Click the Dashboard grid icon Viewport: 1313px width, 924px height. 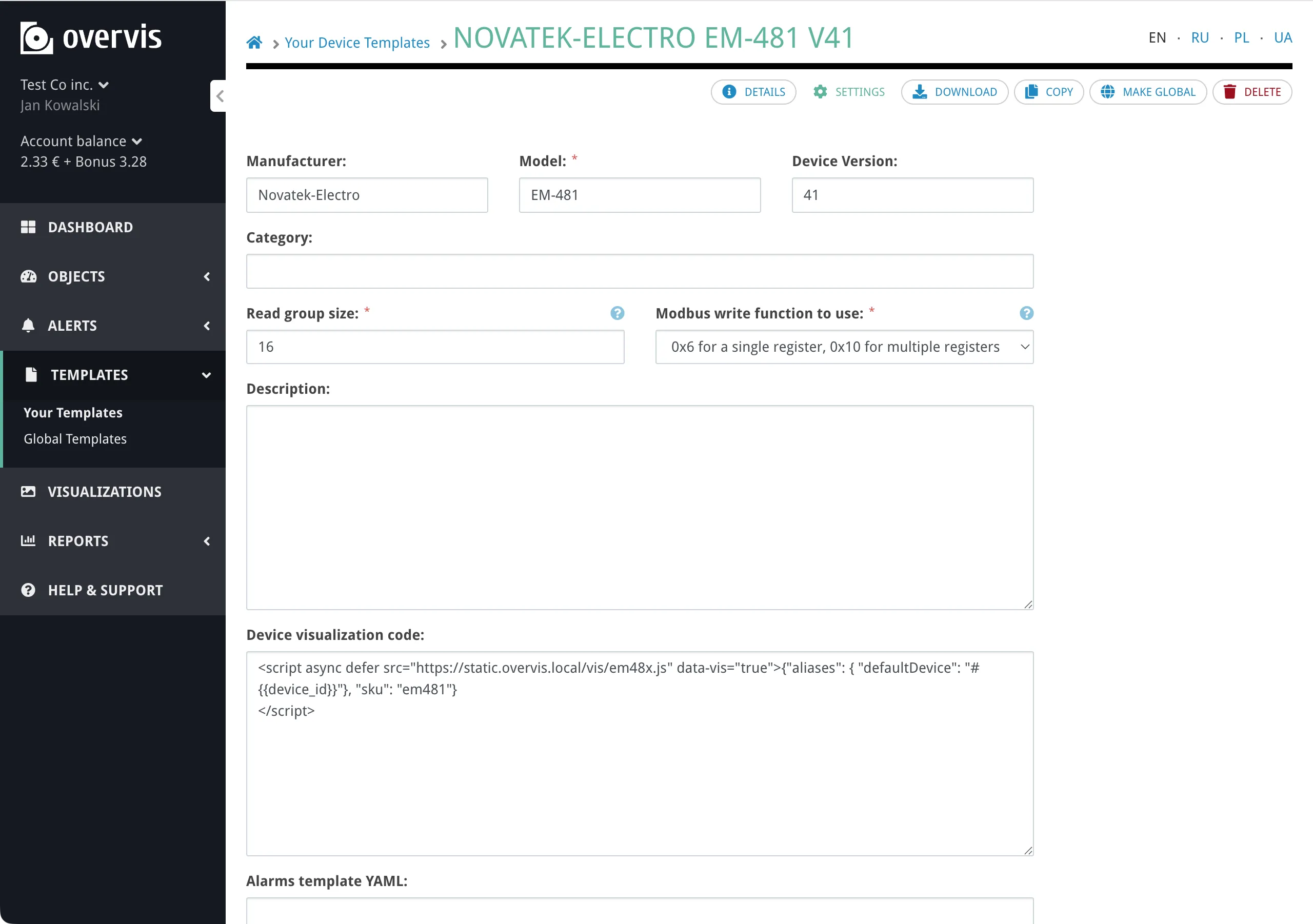coord(28,227)
